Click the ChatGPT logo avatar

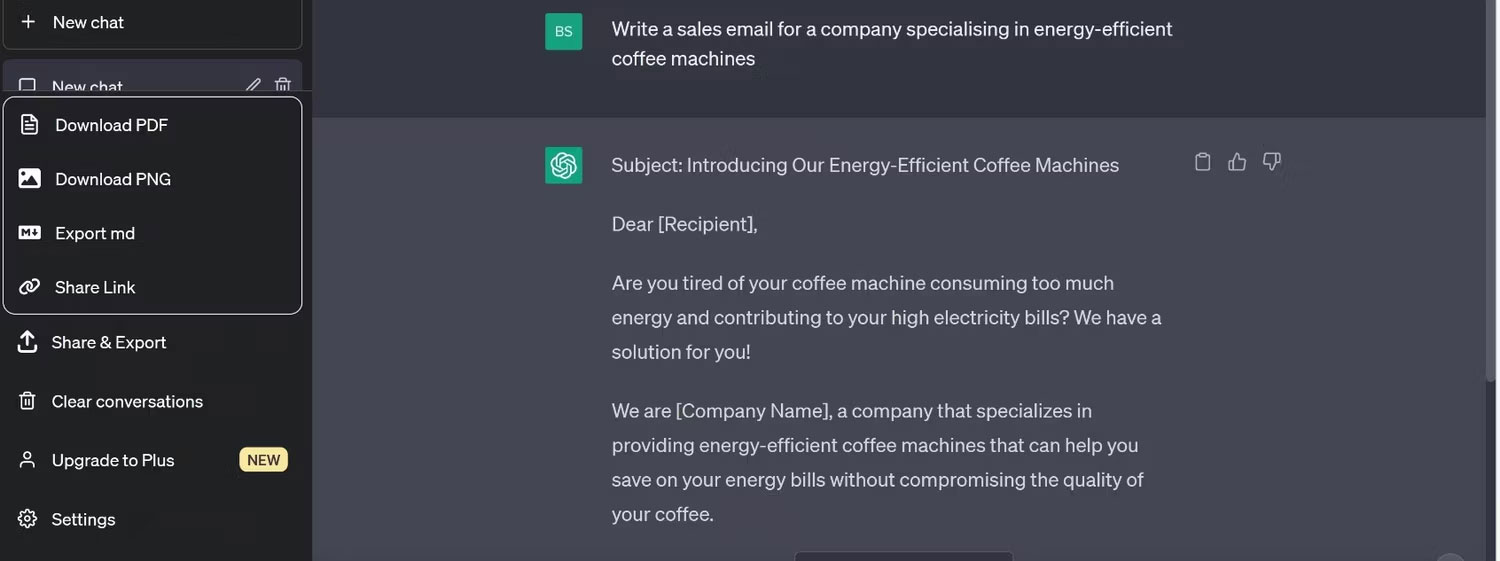(563, 165)
